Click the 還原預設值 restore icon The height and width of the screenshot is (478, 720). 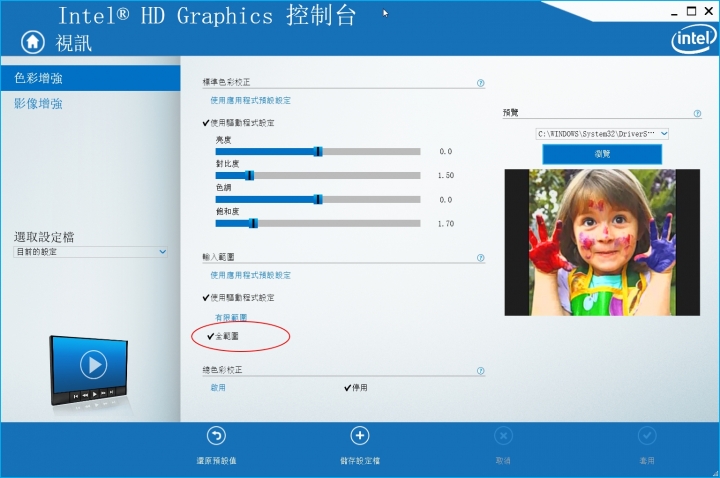[216, 436]
